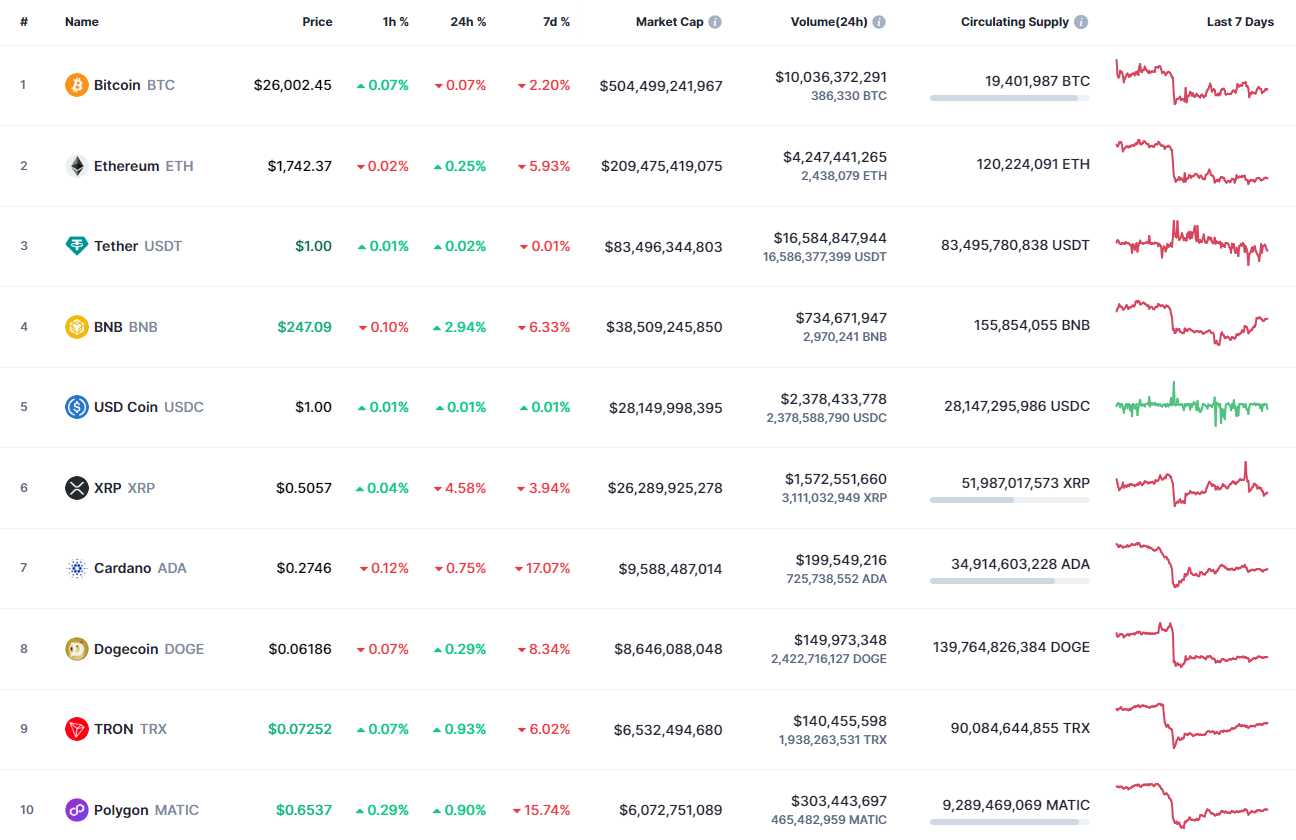
Task: Open the Bitcoin coin page link
Action: [117, 84]
